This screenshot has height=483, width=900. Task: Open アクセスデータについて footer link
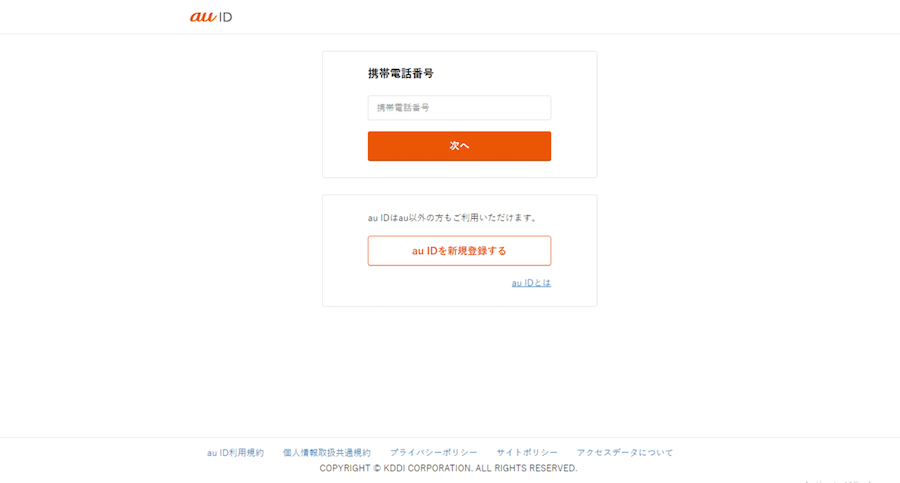tap(624, 453)
